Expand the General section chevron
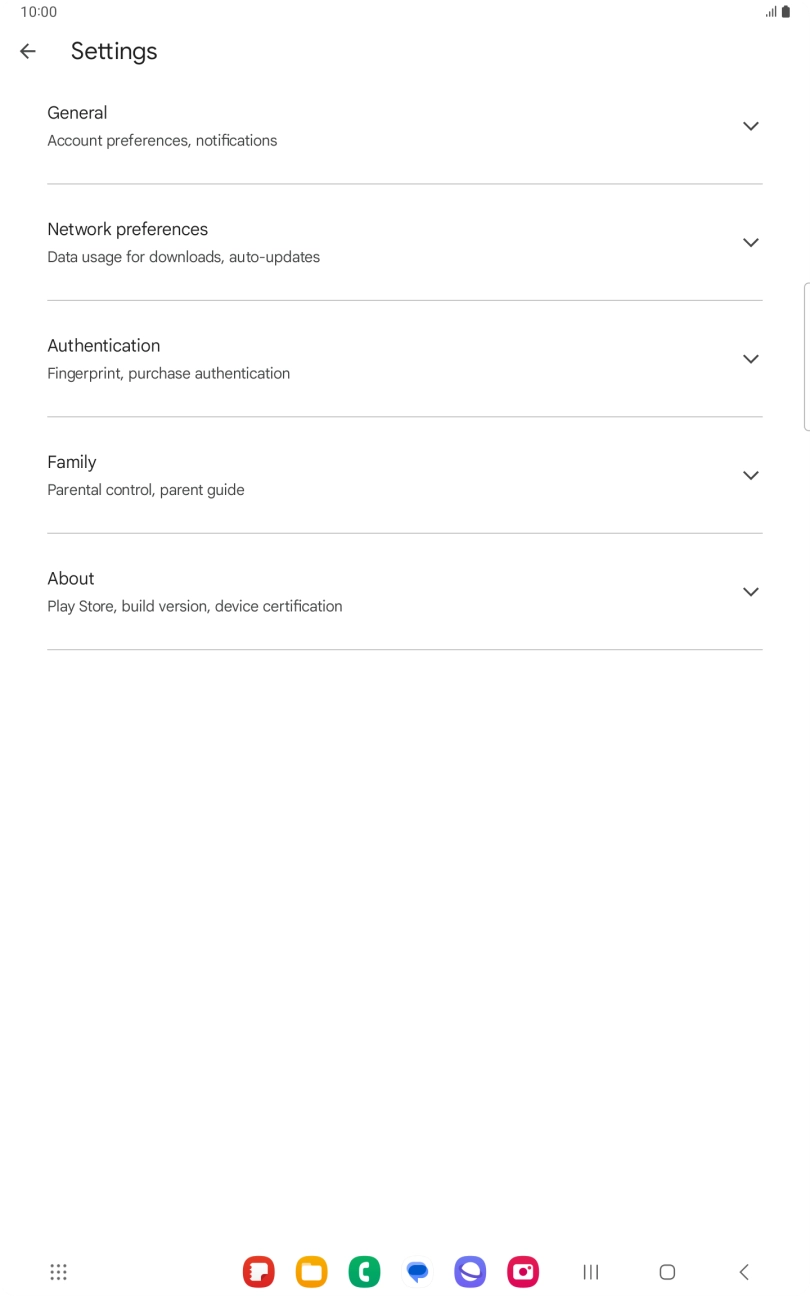The width and height of the screenshot is (810, 1296). pyautogui.click(x=751, y=126)
